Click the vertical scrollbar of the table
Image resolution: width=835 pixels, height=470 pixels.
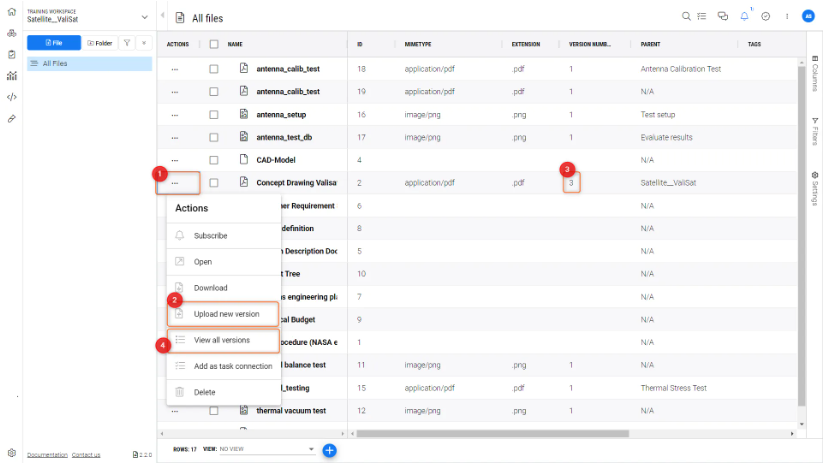click(801, 236)
